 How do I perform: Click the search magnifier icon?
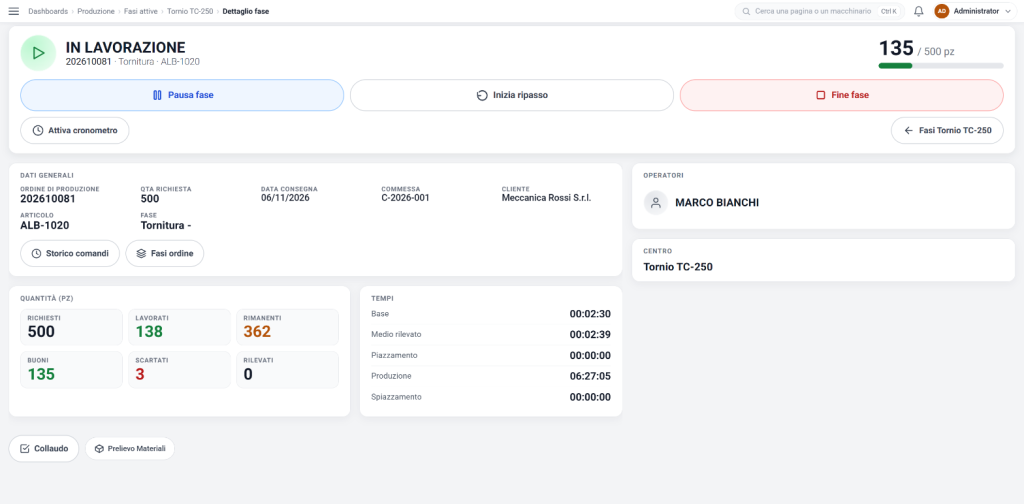746,11
